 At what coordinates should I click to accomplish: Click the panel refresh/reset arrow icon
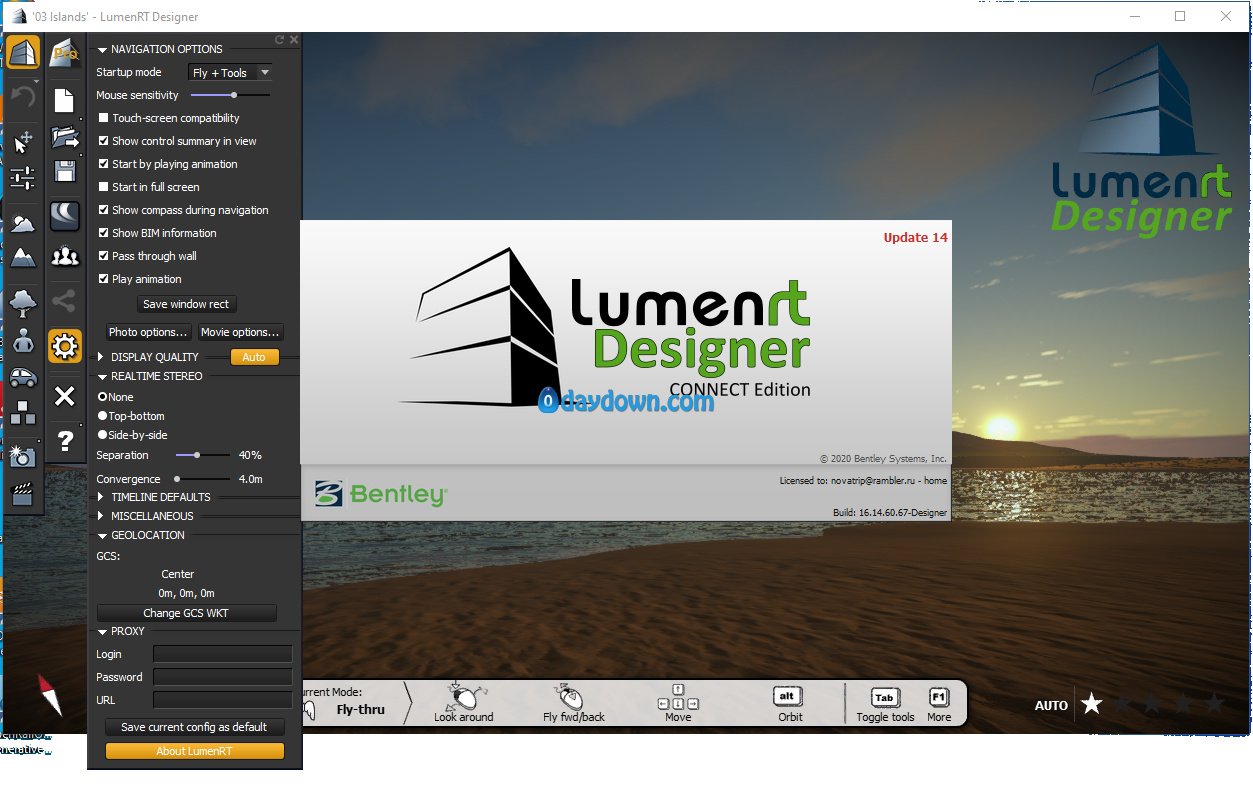(x=280, y=40)
